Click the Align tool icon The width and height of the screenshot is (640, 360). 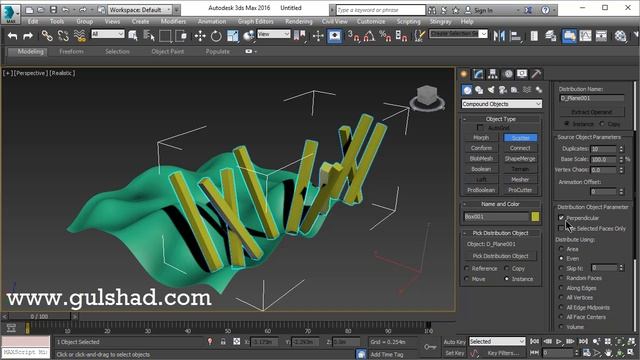click(516, 36)
